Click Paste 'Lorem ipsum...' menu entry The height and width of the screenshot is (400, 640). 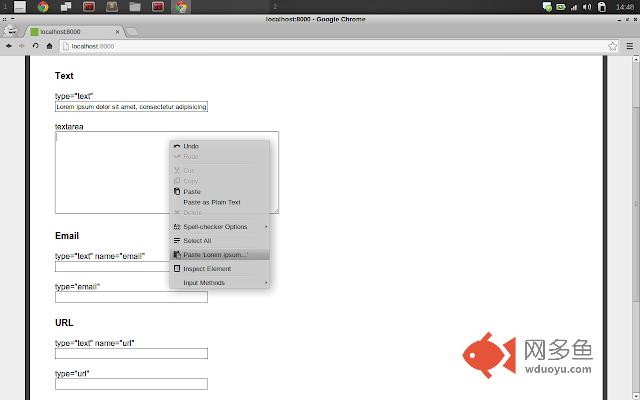pos(214,254)
